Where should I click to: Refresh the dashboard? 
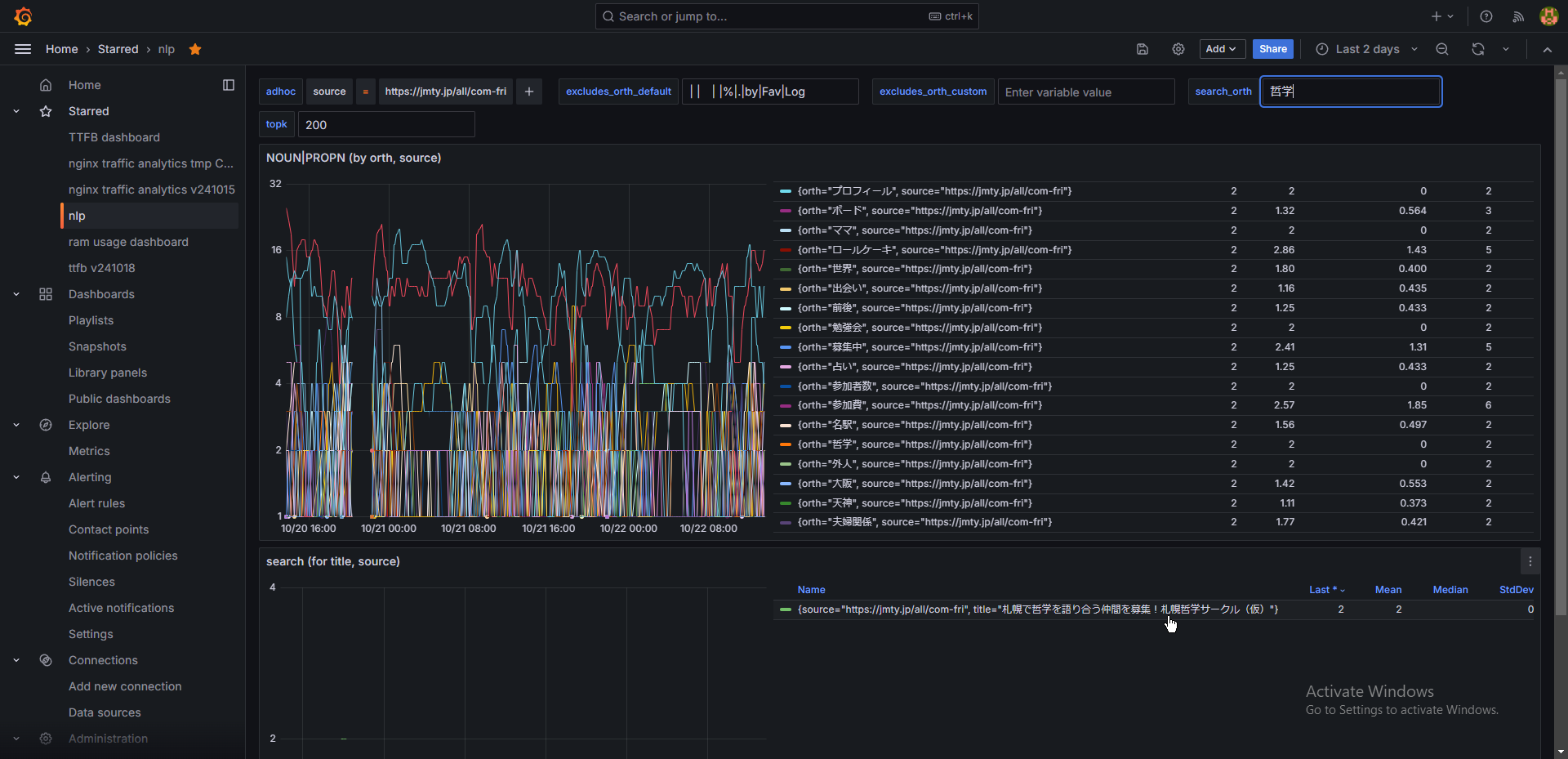point(1477,49)
